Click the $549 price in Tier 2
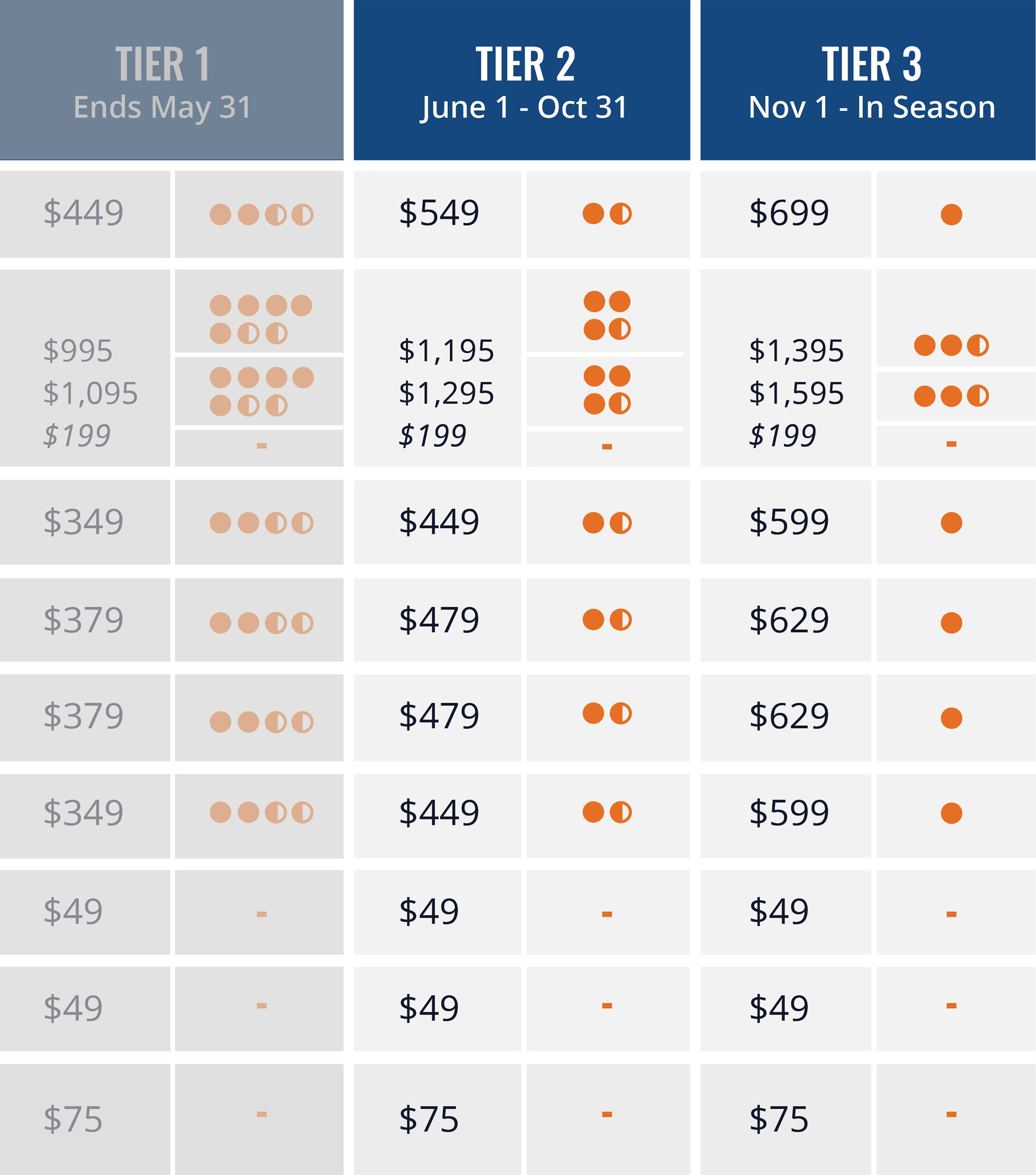Image resolution: width=1036 pixels, height=1175 pixels. point(439,213)
